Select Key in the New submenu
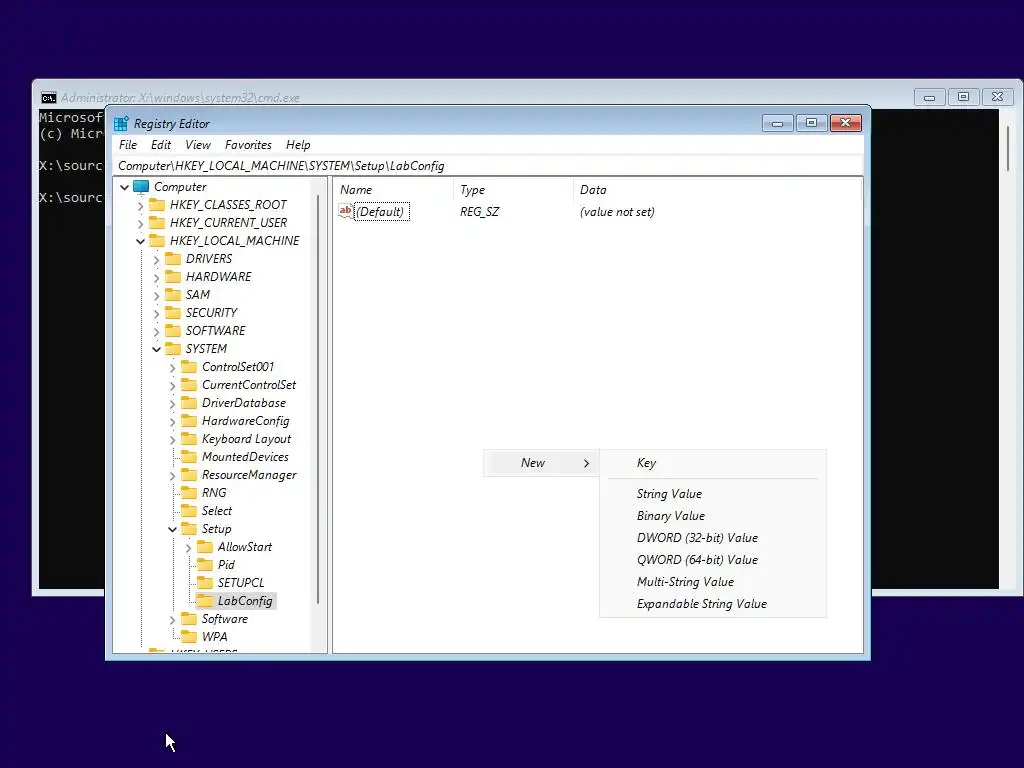This screenshot has width=1024, height=768. pyautogui.click(x=713, y=463)
